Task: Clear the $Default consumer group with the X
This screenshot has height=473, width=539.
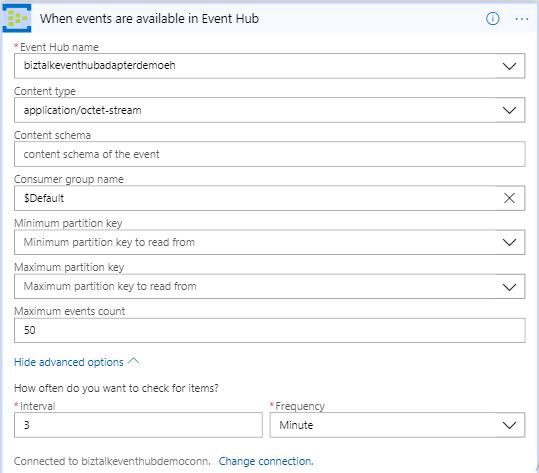Action: pyautogui.click(x=509, y=198)
